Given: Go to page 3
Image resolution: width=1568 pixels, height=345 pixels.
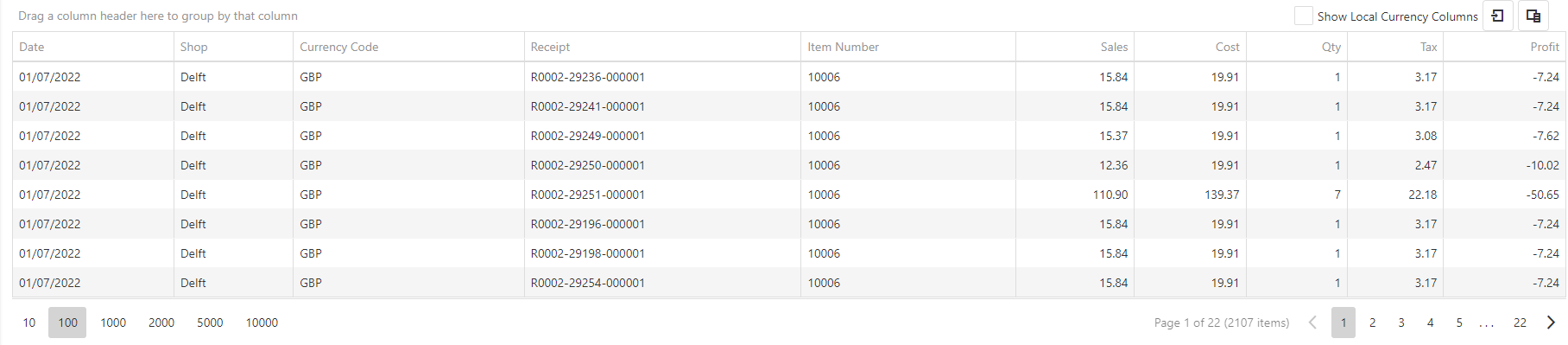Looking at the screenshot, I should pyautogui.click(x=1401, y=323).
